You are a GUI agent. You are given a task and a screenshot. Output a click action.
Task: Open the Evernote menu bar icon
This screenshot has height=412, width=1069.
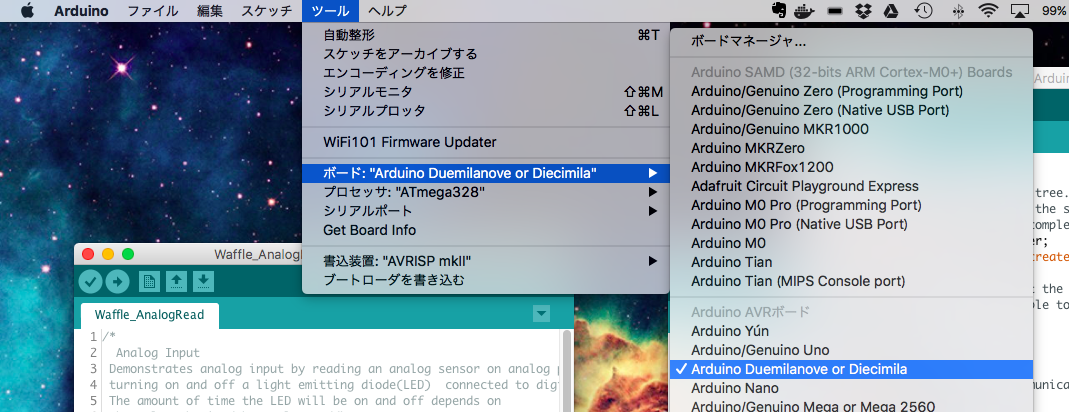click(x=779, y=10)
